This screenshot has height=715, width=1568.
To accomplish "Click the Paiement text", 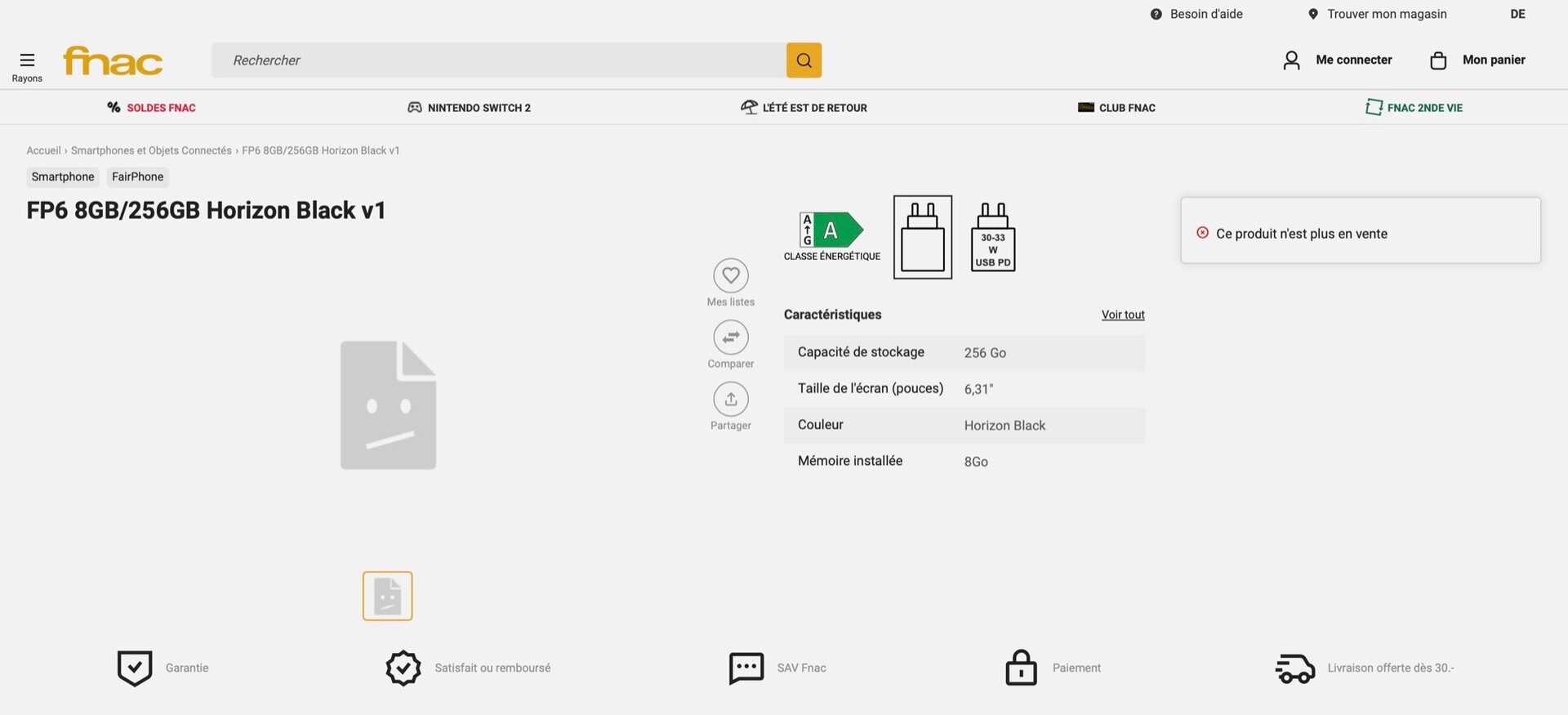I will coord(1076,668).
